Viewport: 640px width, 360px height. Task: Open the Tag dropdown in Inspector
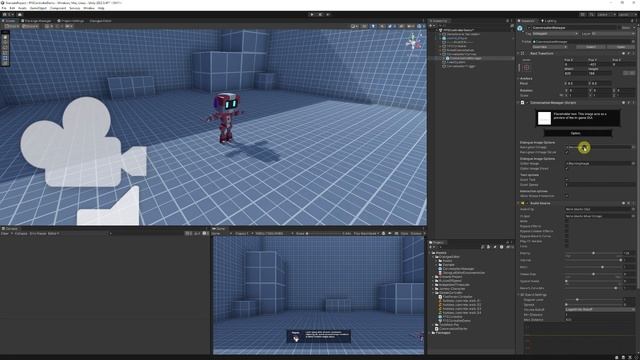pos(555,34)
